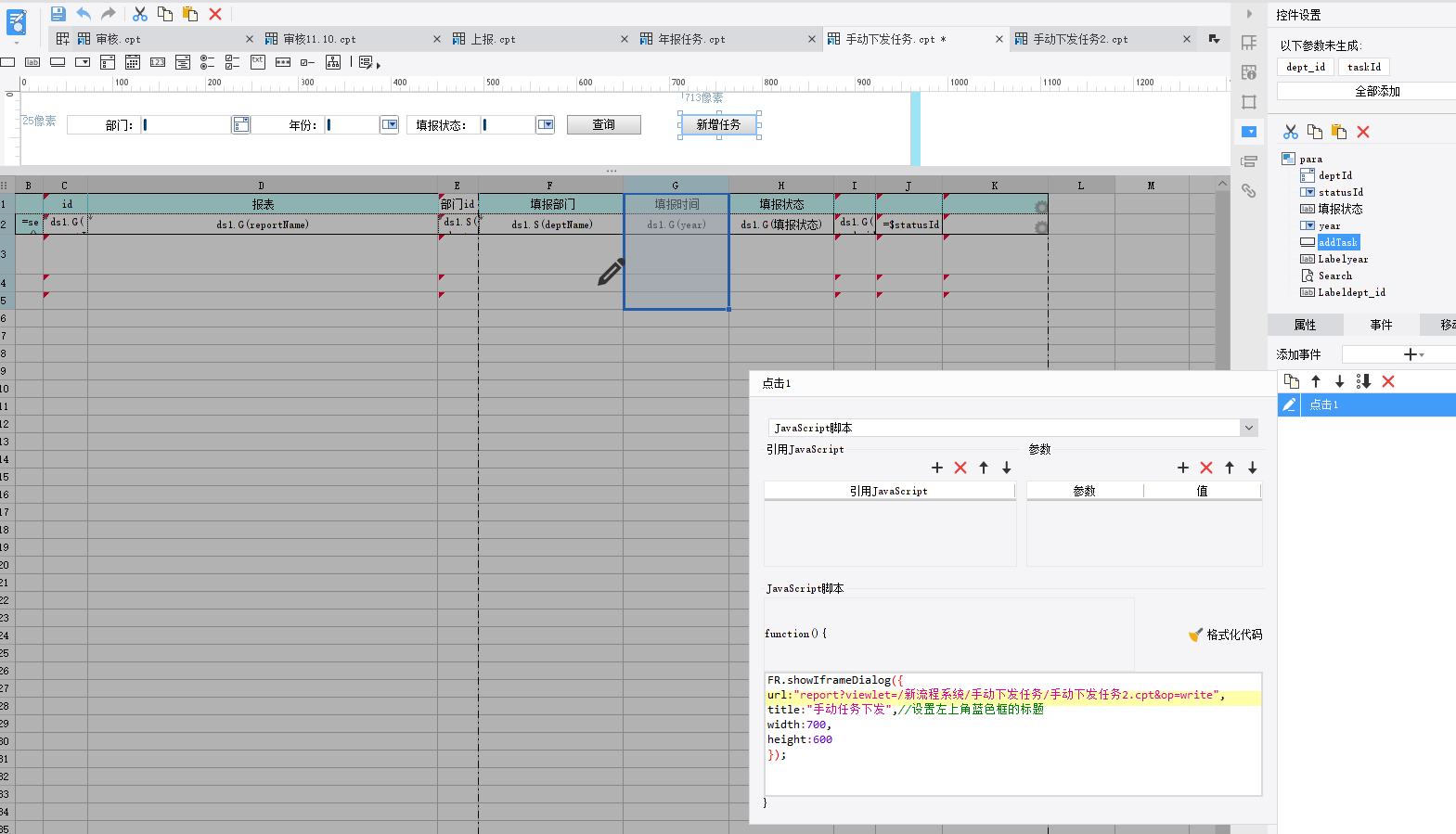The height and width of the screenshot is (834, 1456).
Task: Undo the last action
Action: coord(84,14)
